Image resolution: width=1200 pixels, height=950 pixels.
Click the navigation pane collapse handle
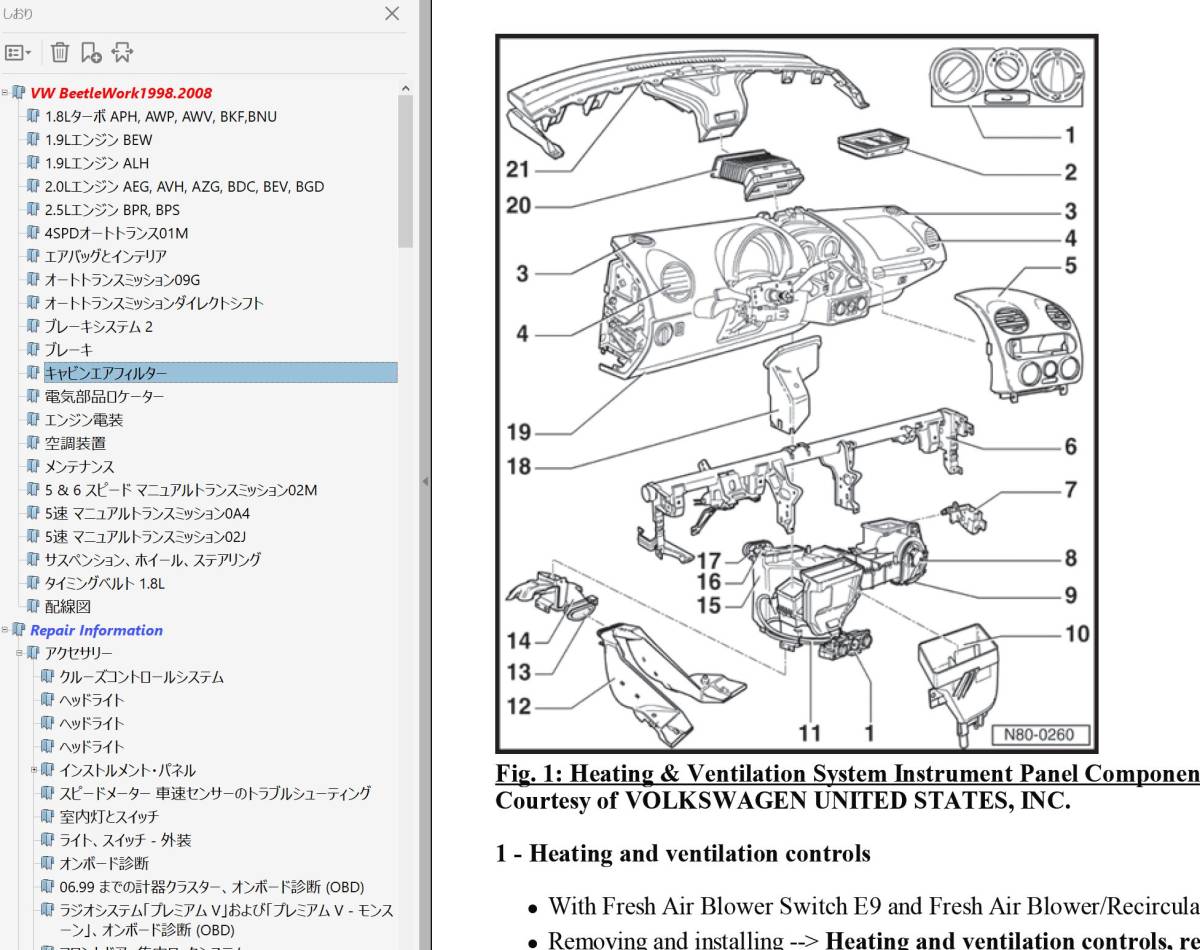425,481
